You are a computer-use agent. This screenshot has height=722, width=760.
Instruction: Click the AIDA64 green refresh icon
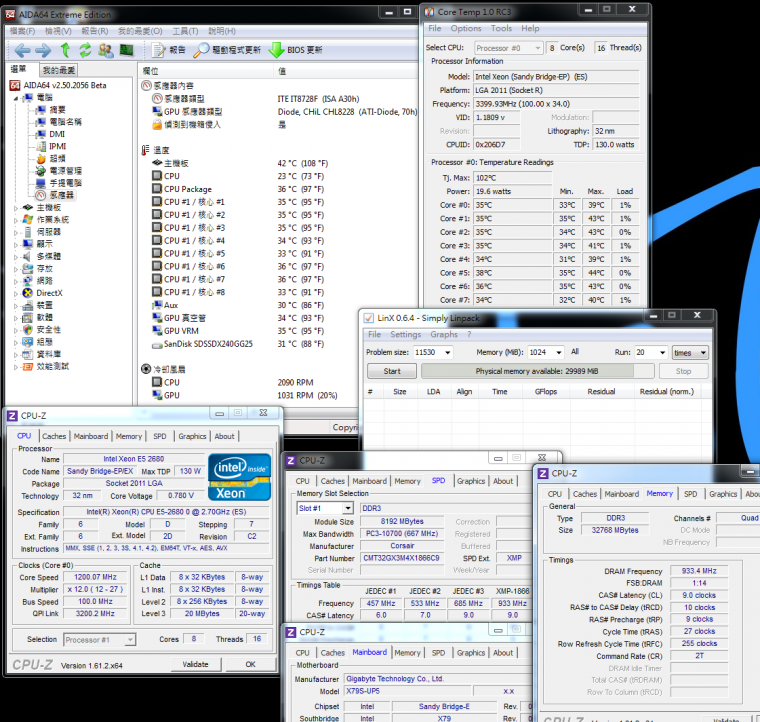[x=86, y=50]
